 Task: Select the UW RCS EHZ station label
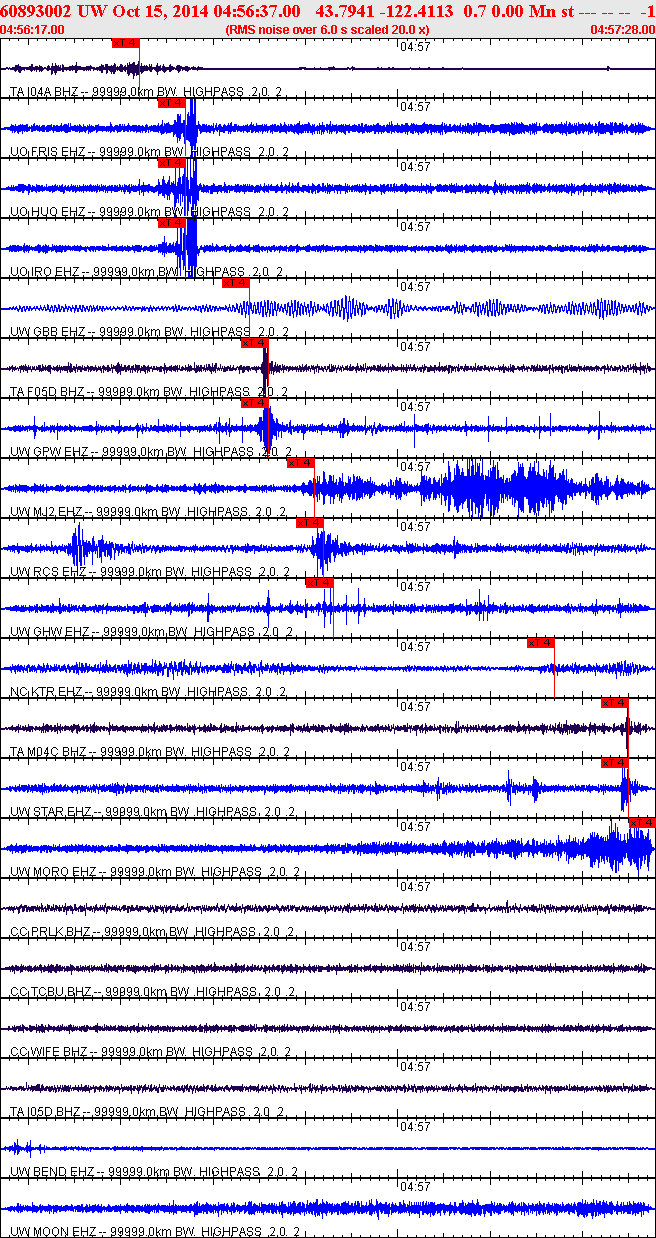tap(148, 572)
